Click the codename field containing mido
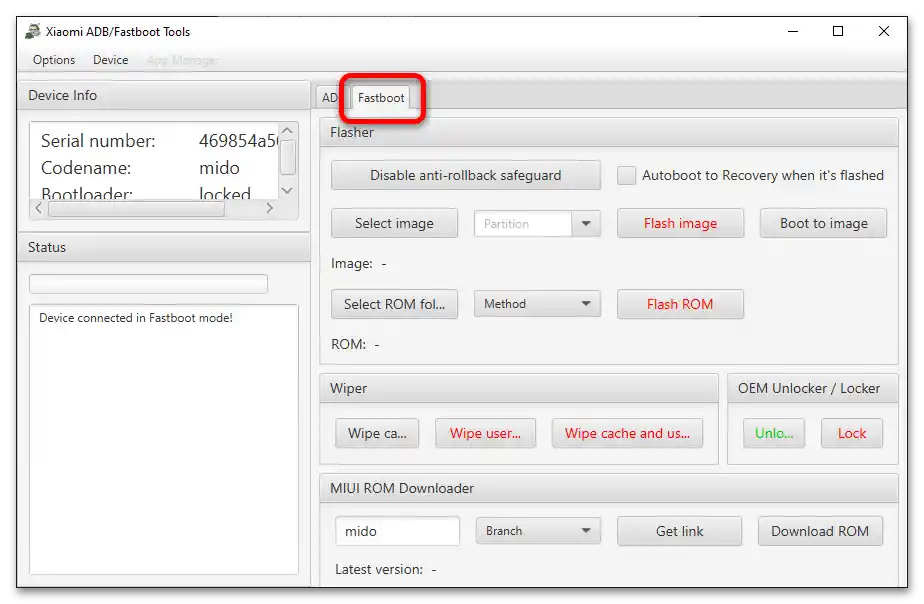The width and height of the screenshot is (924, 604). (397, 531)
